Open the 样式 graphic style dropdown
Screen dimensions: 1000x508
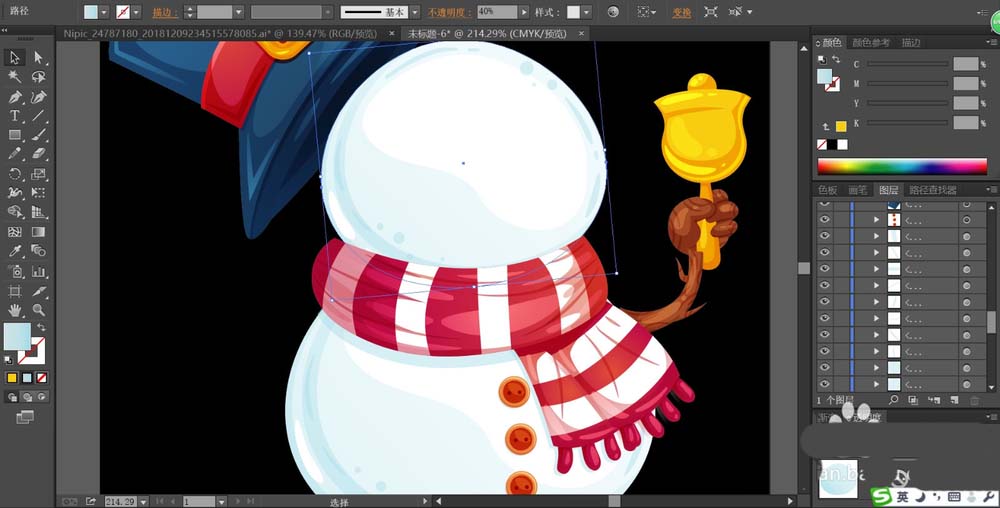click(x=586, y=12)
